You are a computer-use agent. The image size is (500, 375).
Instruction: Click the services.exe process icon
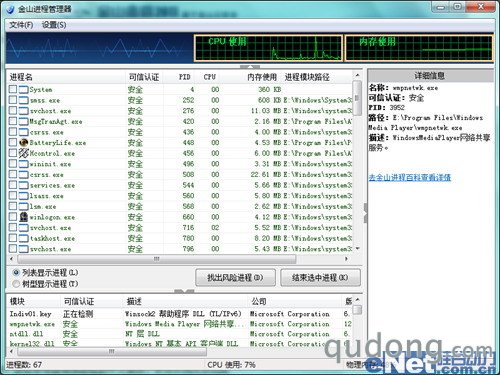(x=23, y=185)
